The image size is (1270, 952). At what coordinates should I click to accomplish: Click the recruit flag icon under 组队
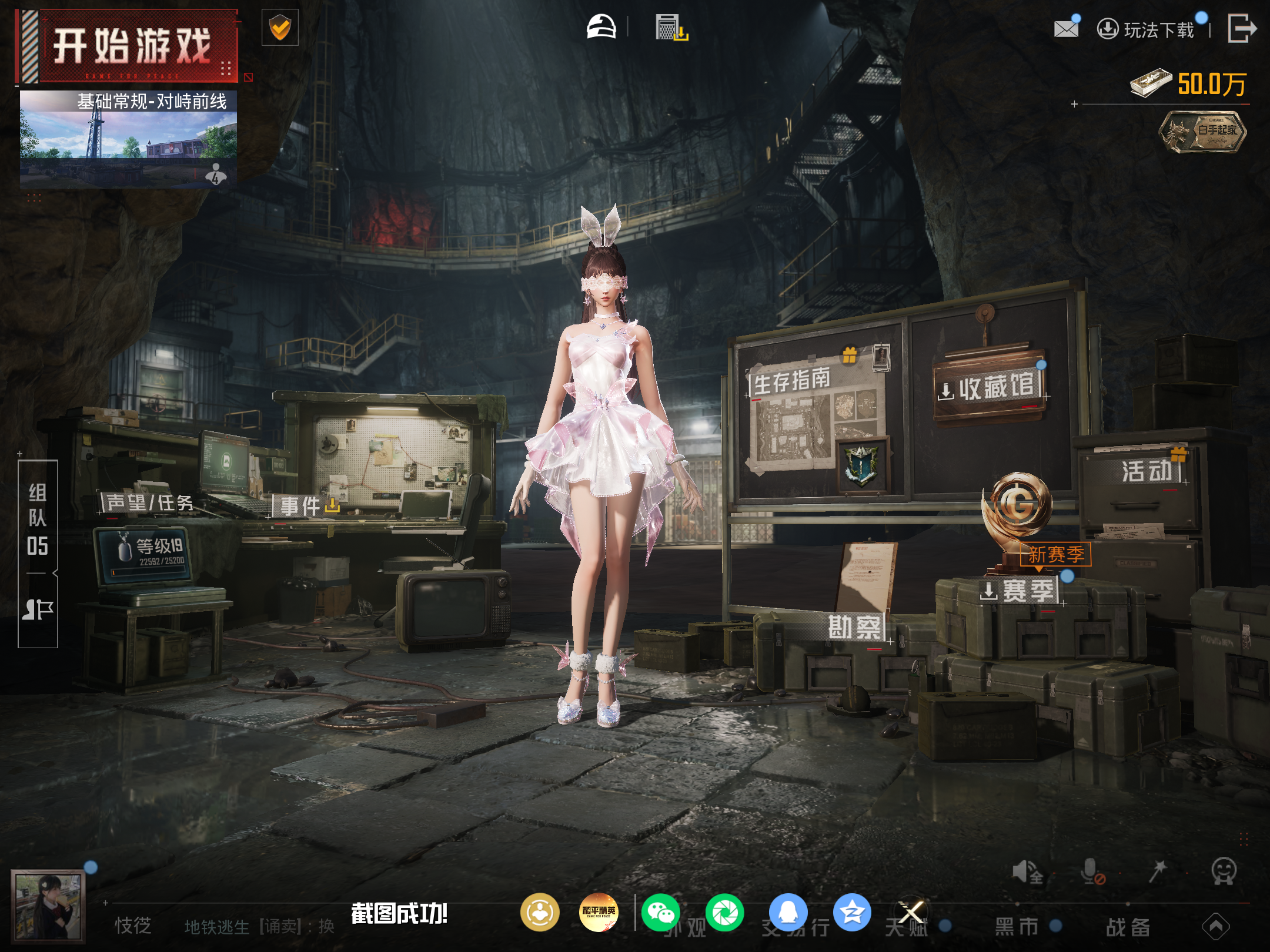(x=38, y=609)
